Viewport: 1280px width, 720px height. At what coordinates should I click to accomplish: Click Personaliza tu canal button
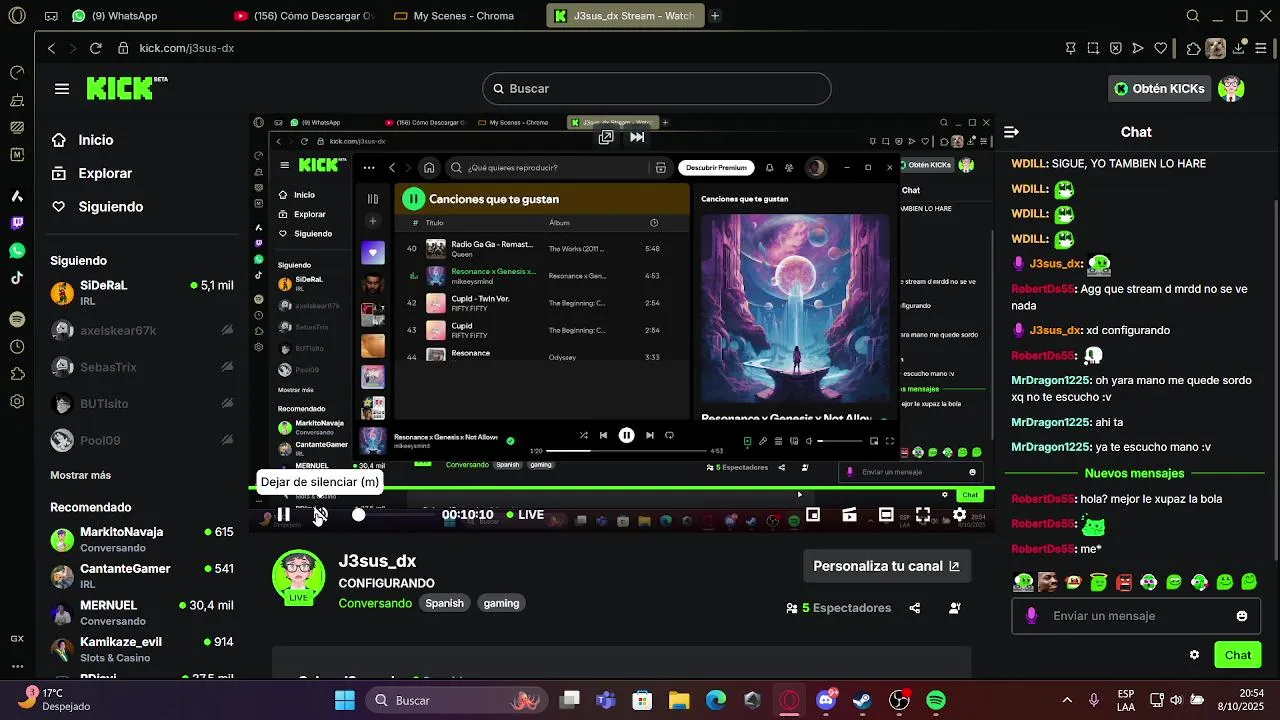coord(886,566)
